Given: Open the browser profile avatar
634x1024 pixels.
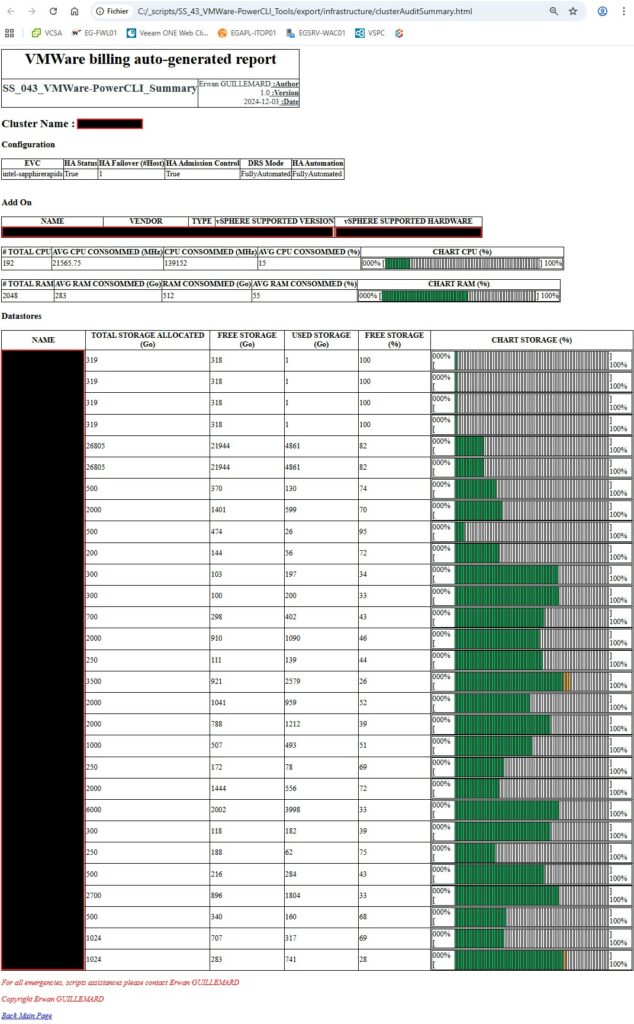Looking at the screenshot, I should [602, 11].
